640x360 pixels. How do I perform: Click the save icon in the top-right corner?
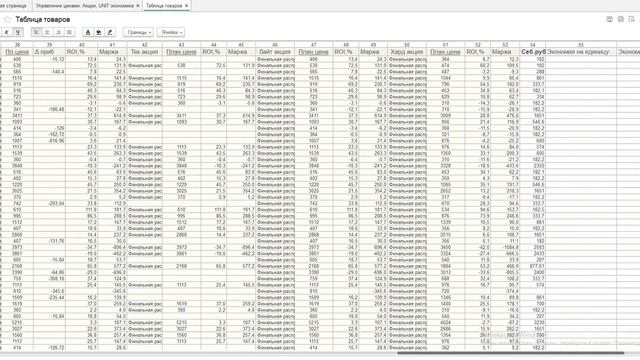pos(609,19)
